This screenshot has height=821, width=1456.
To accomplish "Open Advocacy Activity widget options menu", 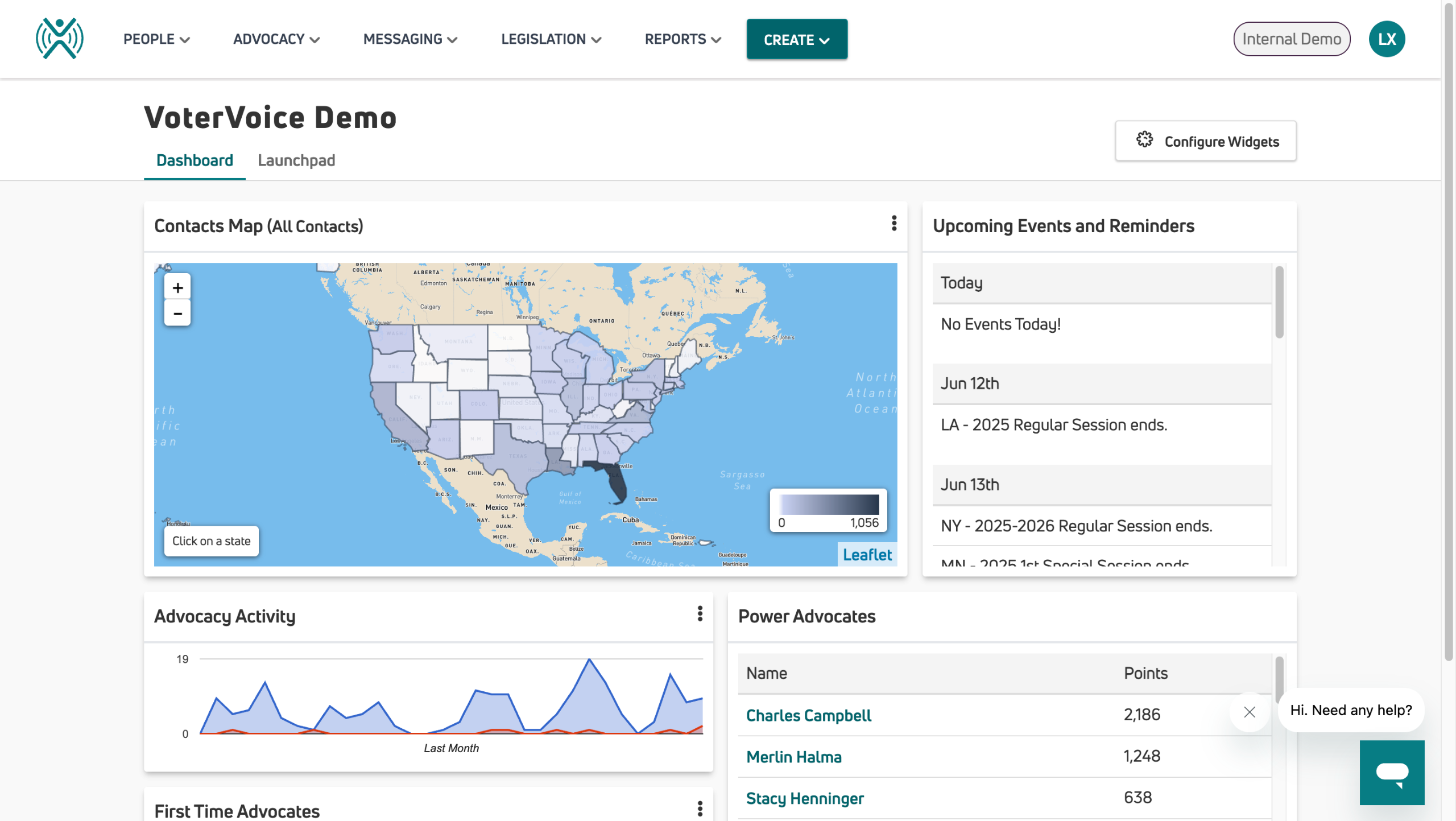I will tap(700, 613).
